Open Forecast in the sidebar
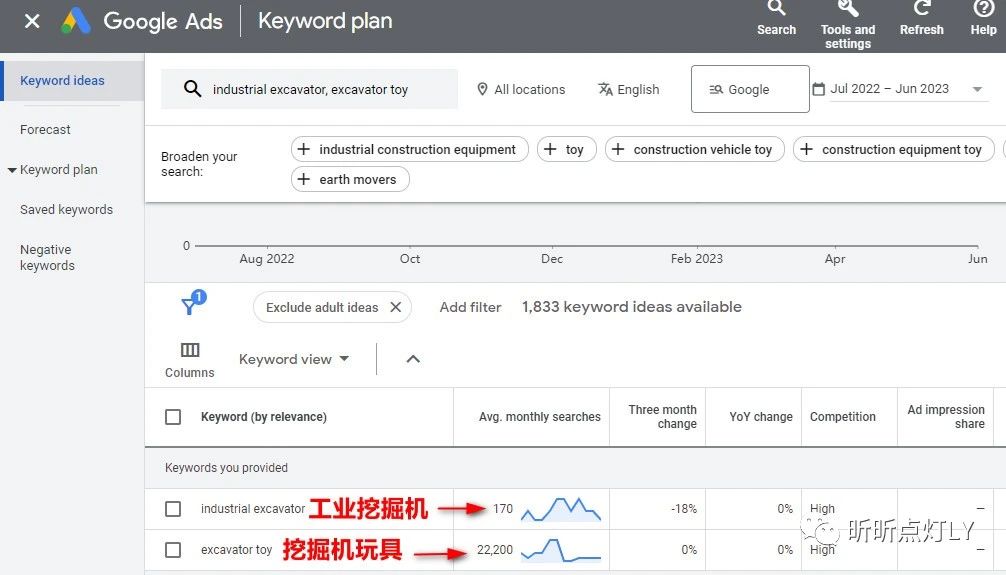This screenshot has width=1006, height=575. 45,130
